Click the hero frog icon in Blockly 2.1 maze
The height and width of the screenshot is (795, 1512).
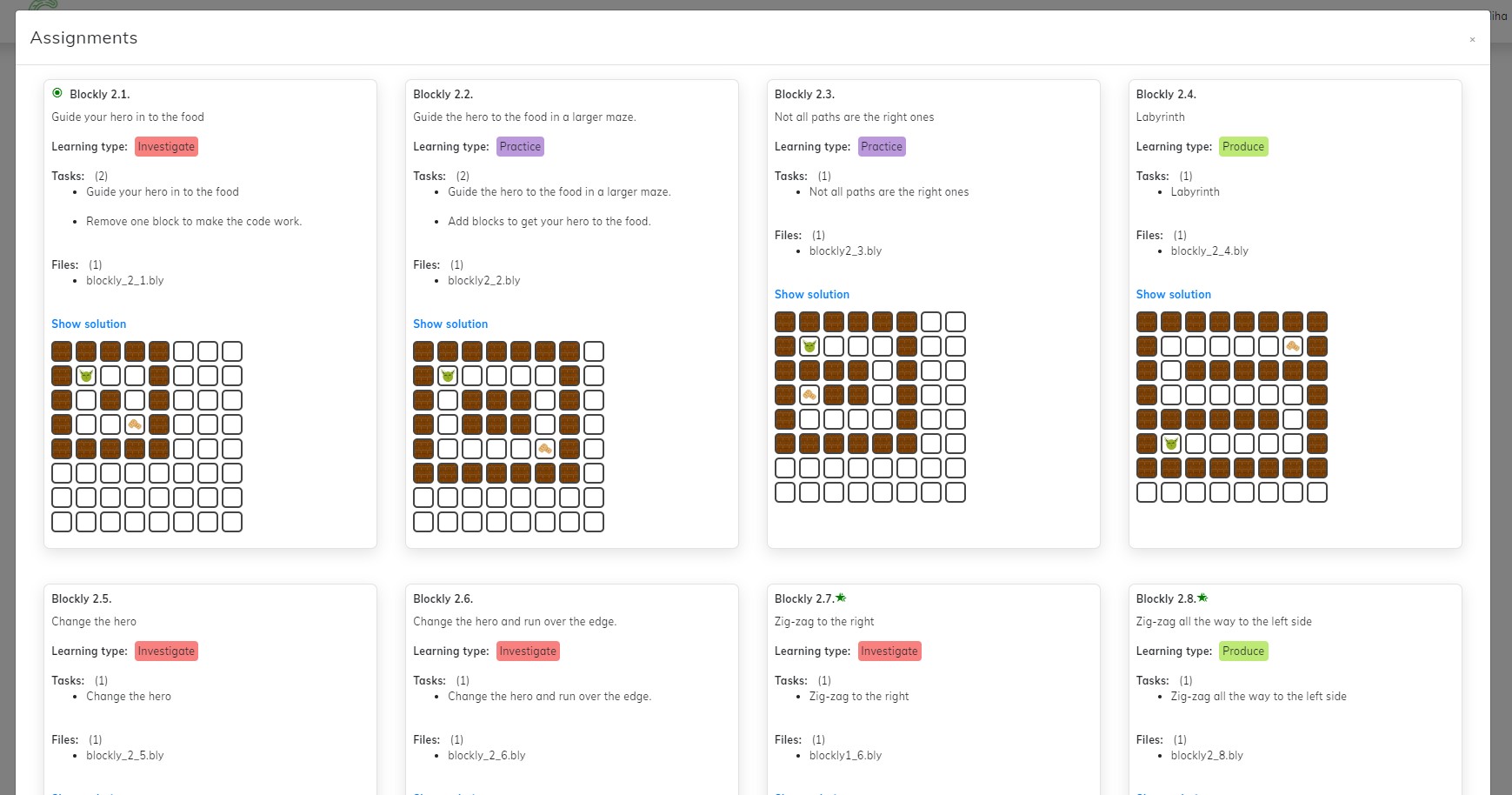(86, 375)
